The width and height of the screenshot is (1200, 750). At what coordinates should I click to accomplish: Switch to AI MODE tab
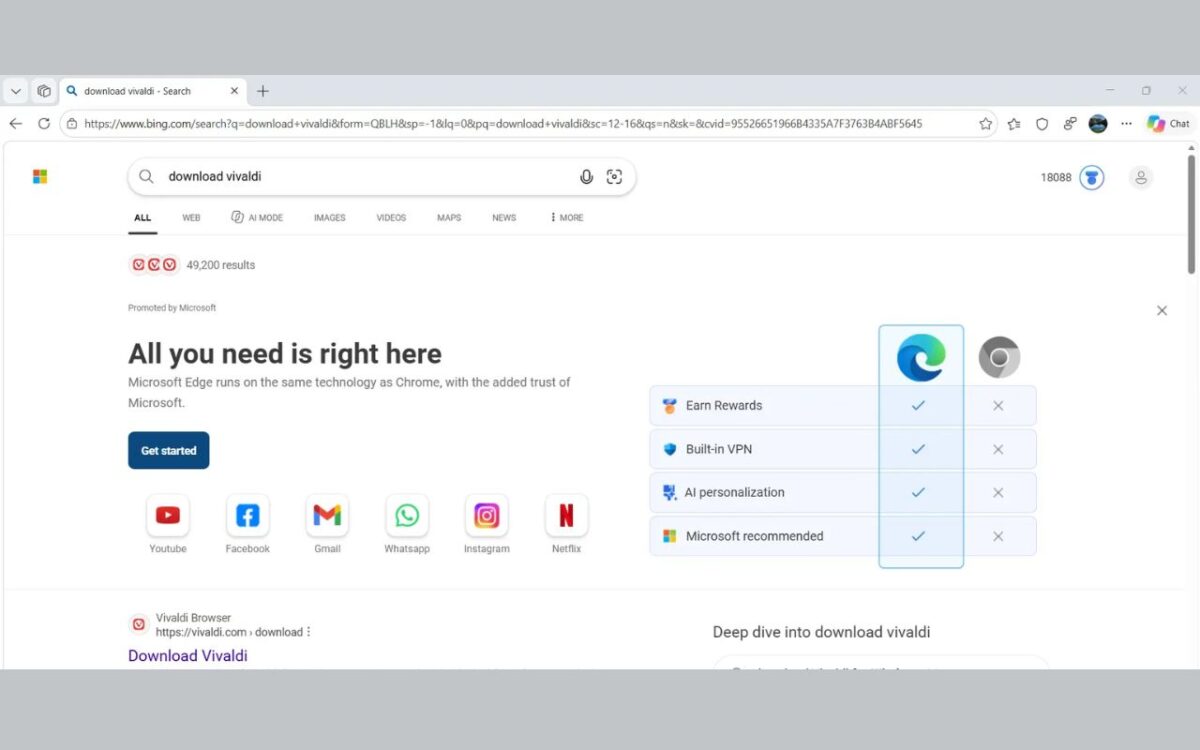(257, 218)
